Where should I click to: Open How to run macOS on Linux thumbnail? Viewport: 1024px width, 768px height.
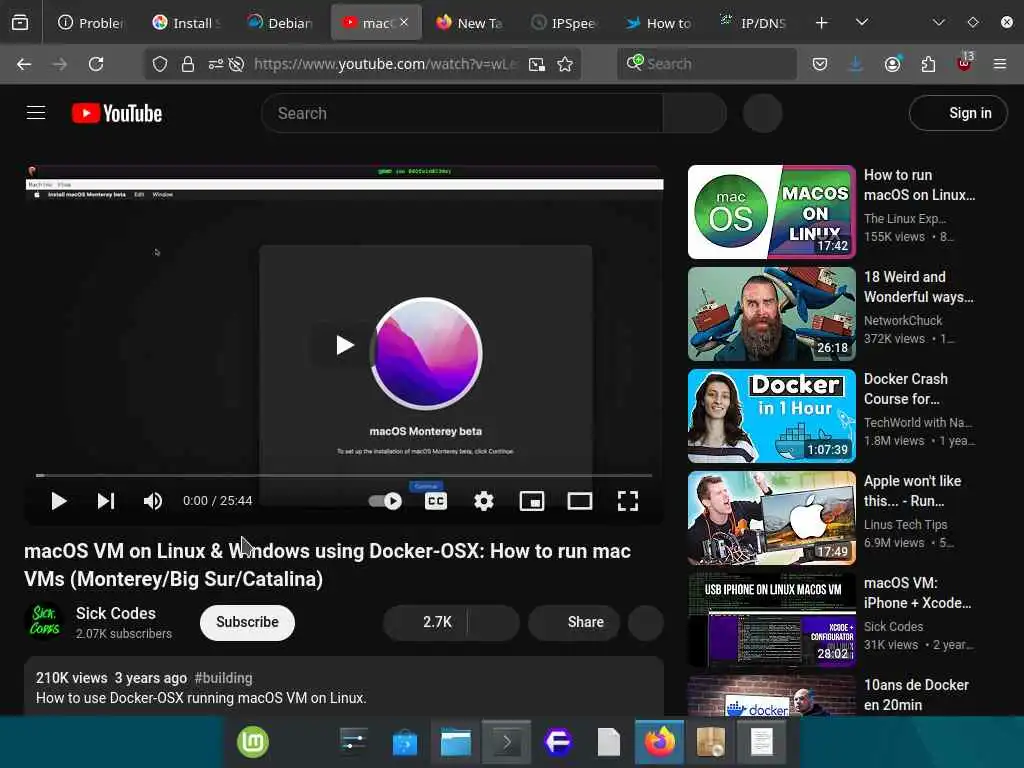click(772, 212)
